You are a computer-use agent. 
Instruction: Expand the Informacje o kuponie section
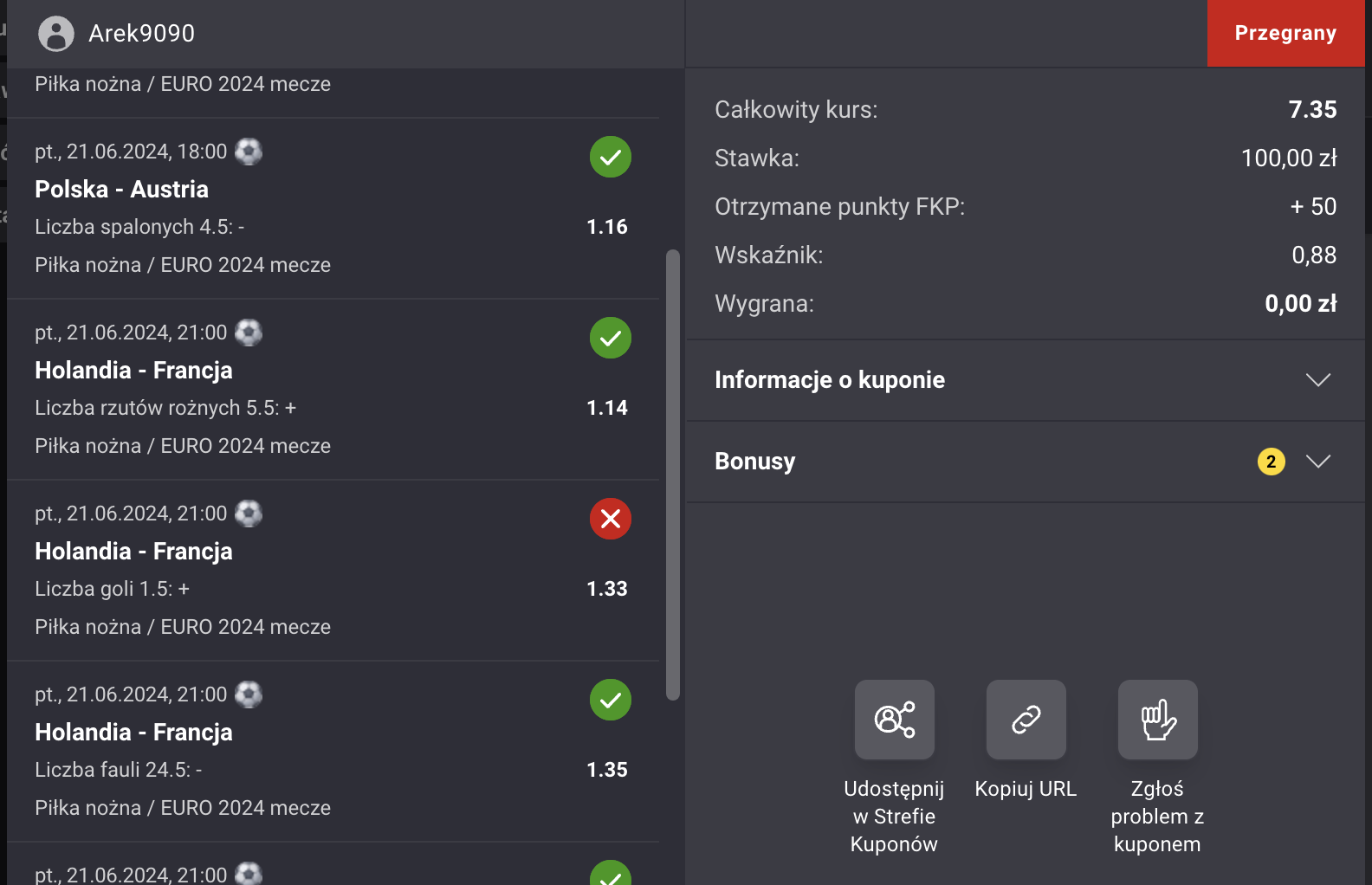tap(1317, 380)
